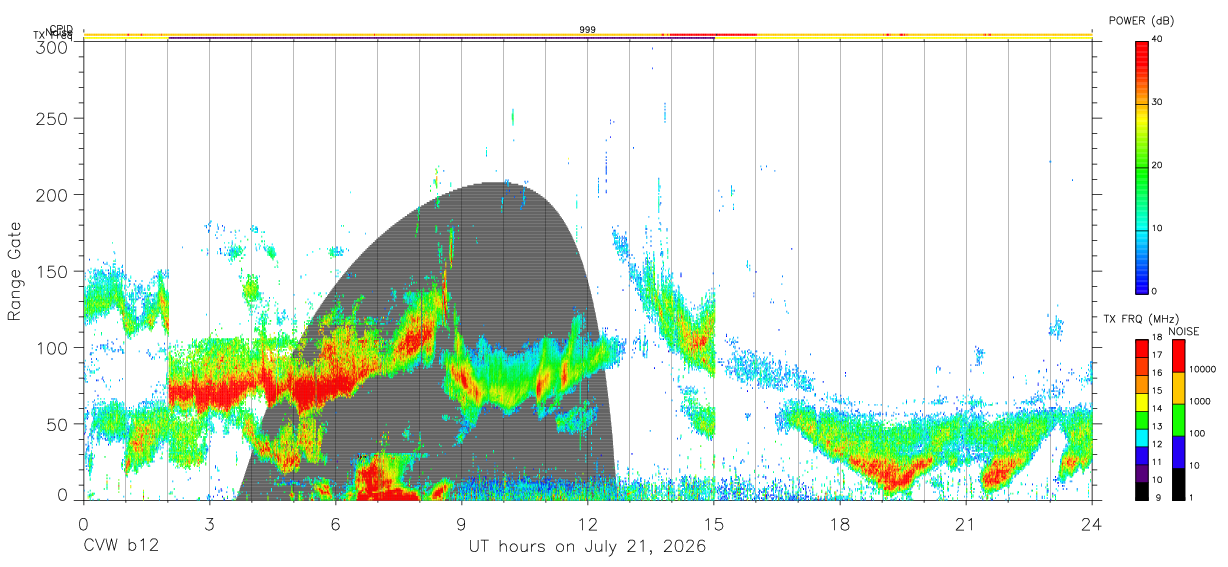The width and height of the screenshot is (1228, 567).
Task: Click the "UT hours on July 21, 2026" label
Action: tap(588, 547)
